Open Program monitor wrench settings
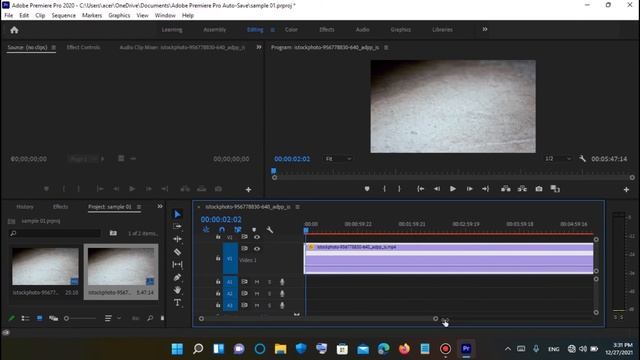Viewport: 640px width, 360px height. click(x=582, y=159)
